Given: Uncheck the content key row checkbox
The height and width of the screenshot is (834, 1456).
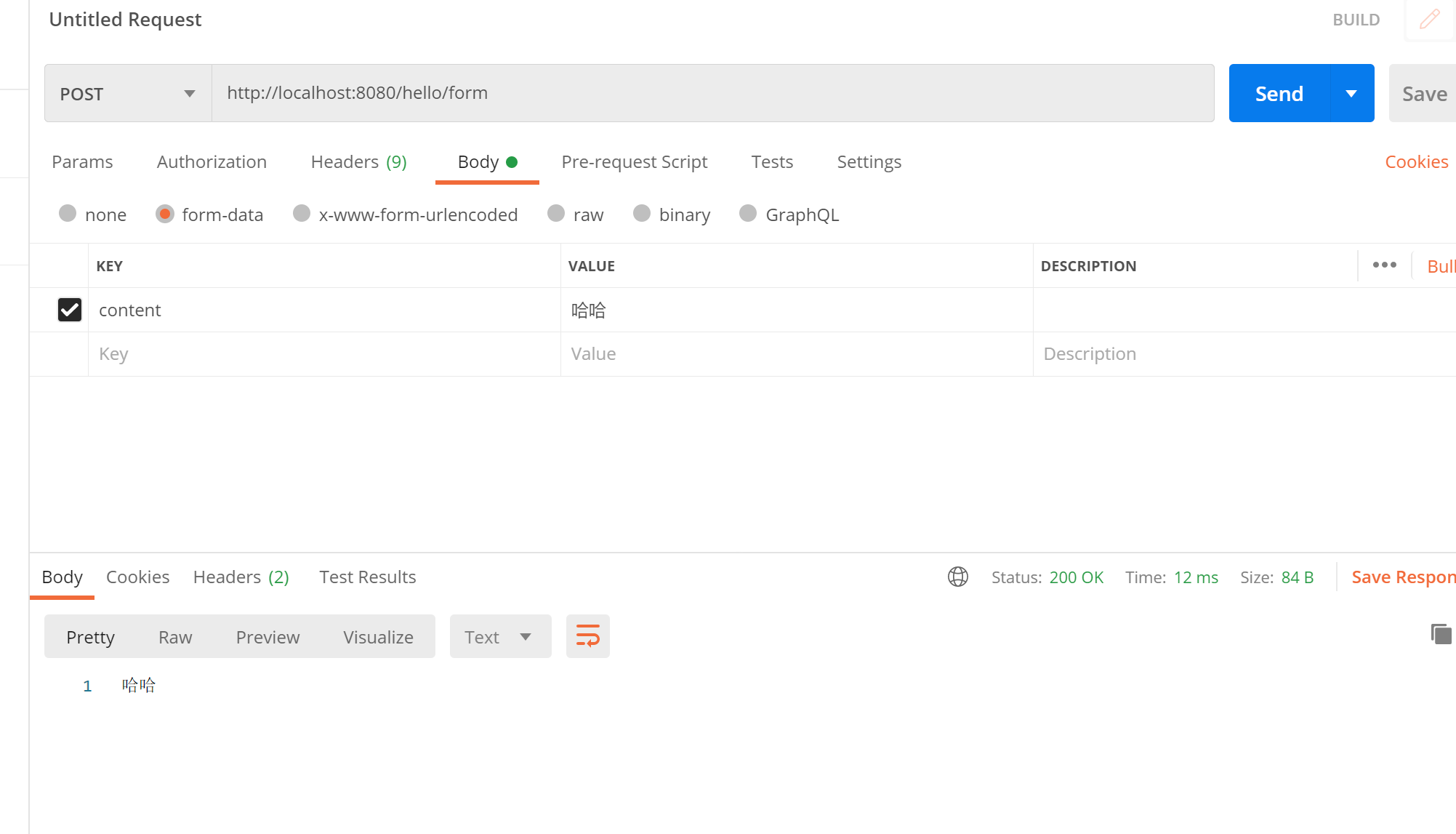Looking at the screenshot, I should 70,310.
